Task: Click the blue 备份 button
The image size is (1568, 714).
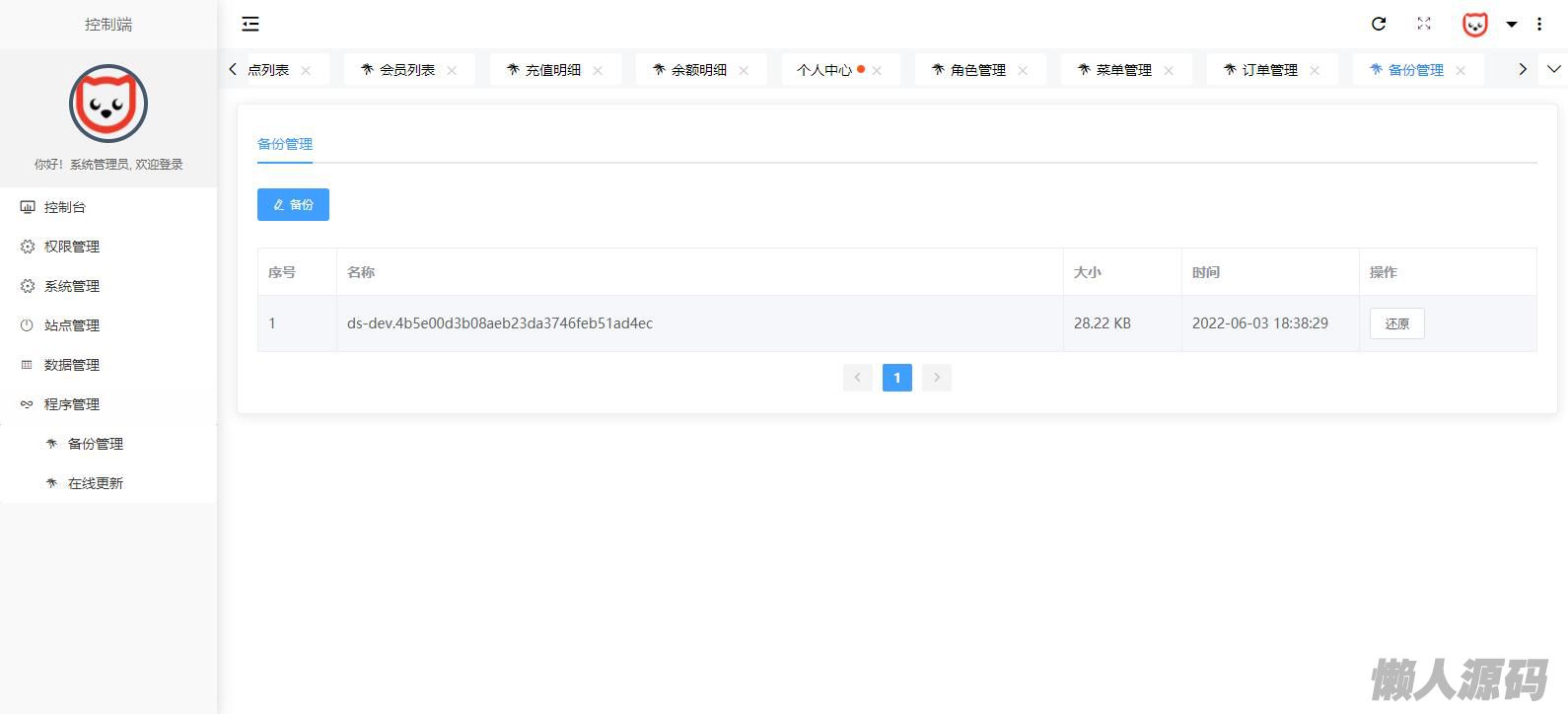Action: point(293,204)
